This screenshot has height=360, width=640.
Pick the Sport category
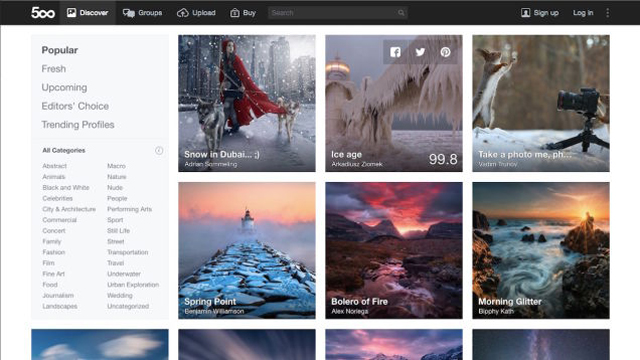[115, 220]
